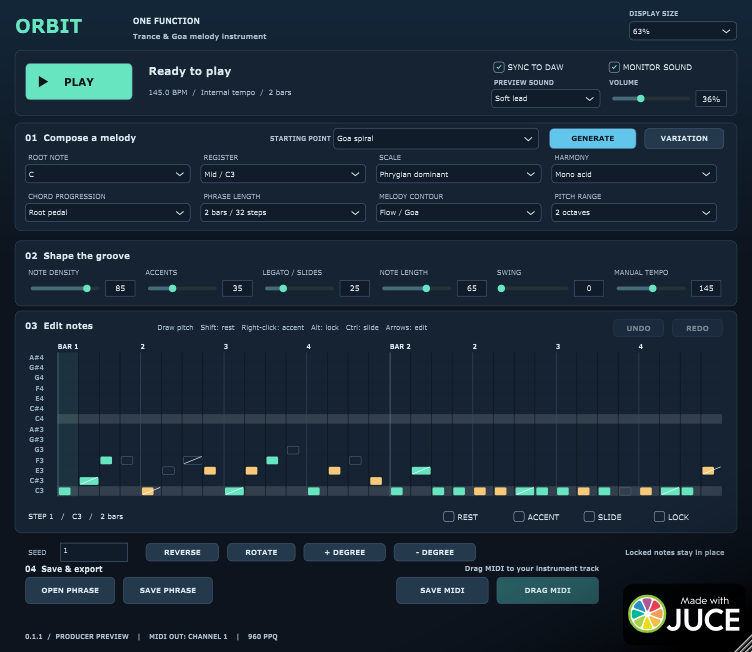Click the 145.0 BPM status text

click(x=168, y=93)
